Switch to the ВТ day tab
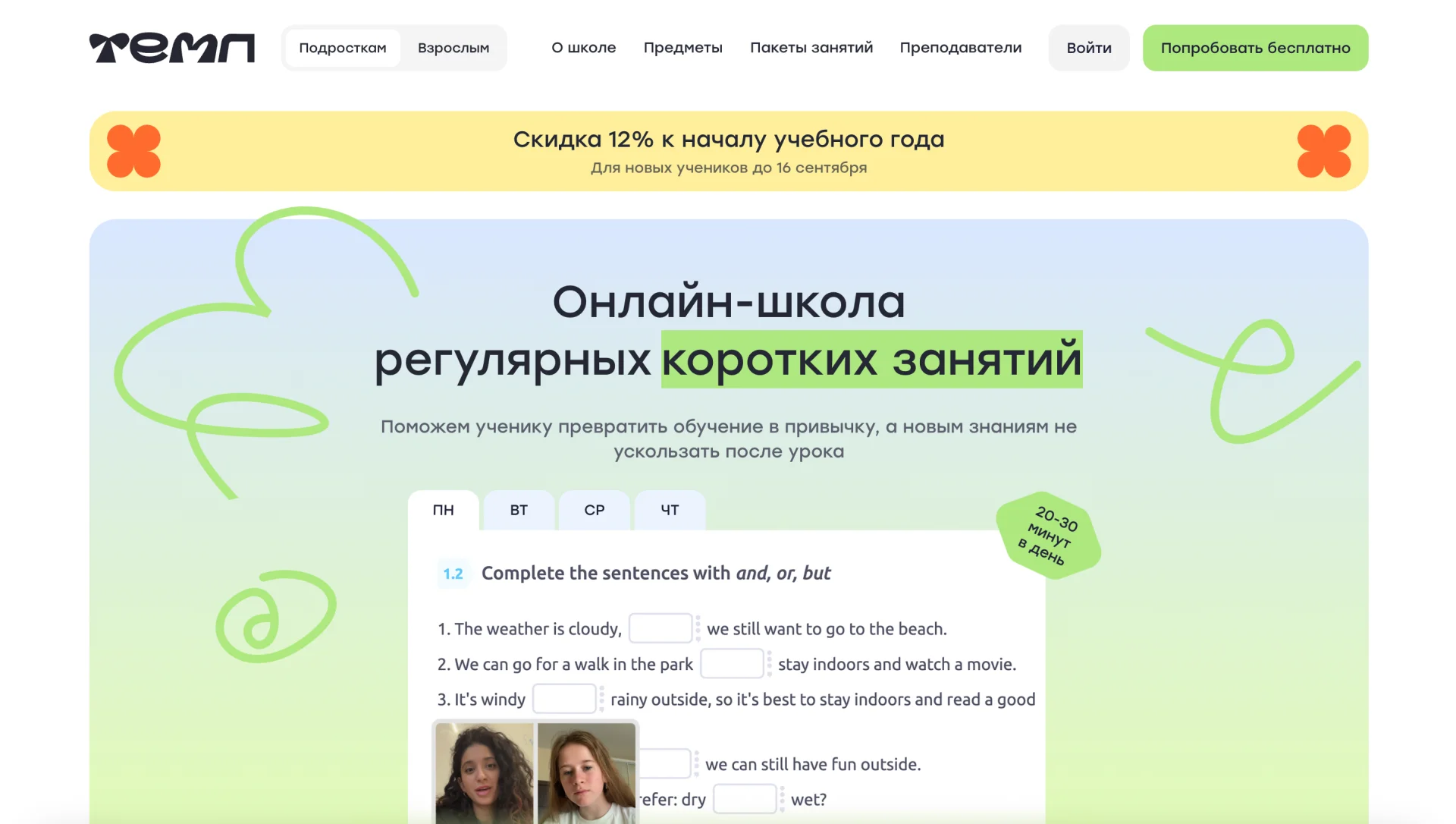Screen dimensions: 1456x824 coord(519,510)
